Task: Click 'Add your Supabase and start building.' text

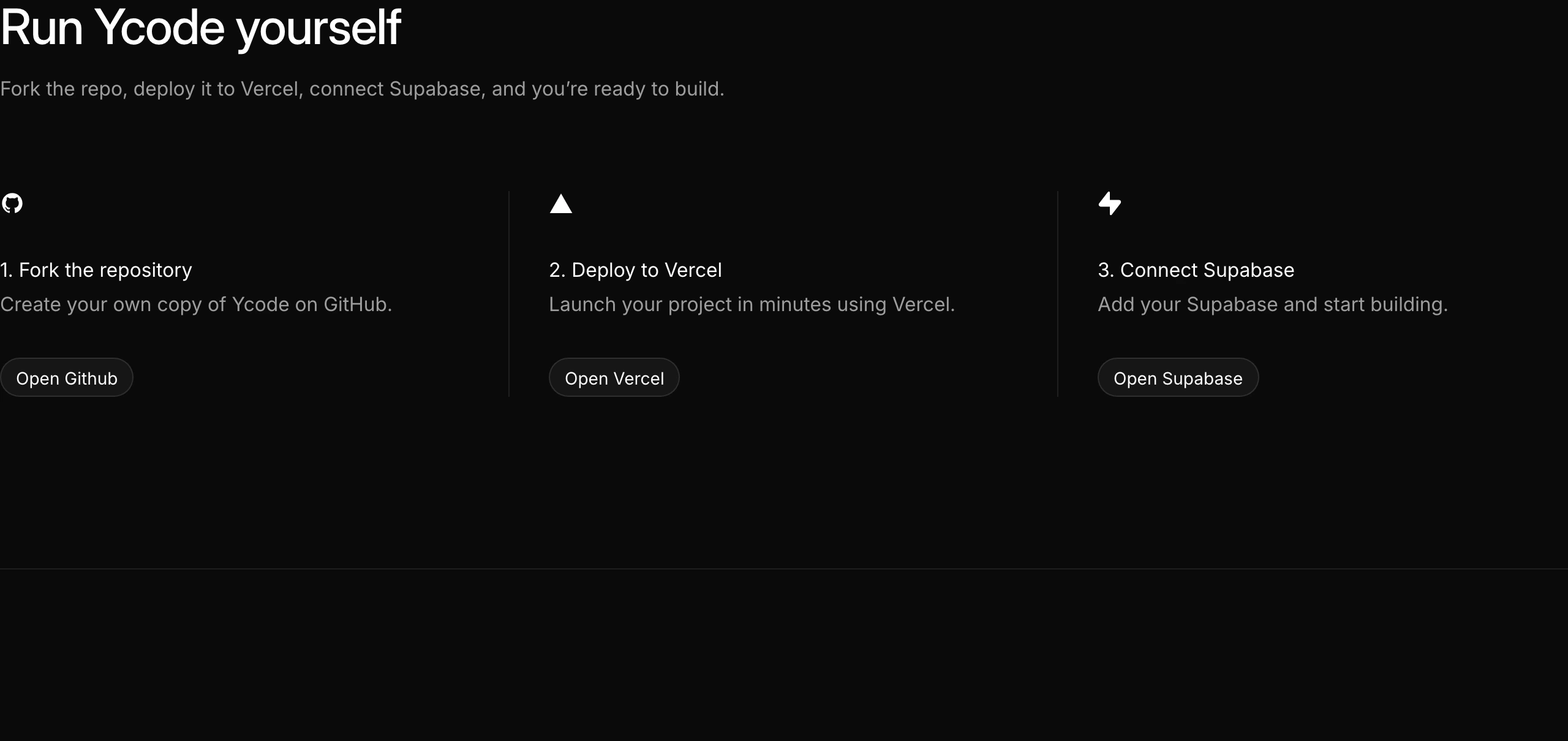Action: [1273, 304]
